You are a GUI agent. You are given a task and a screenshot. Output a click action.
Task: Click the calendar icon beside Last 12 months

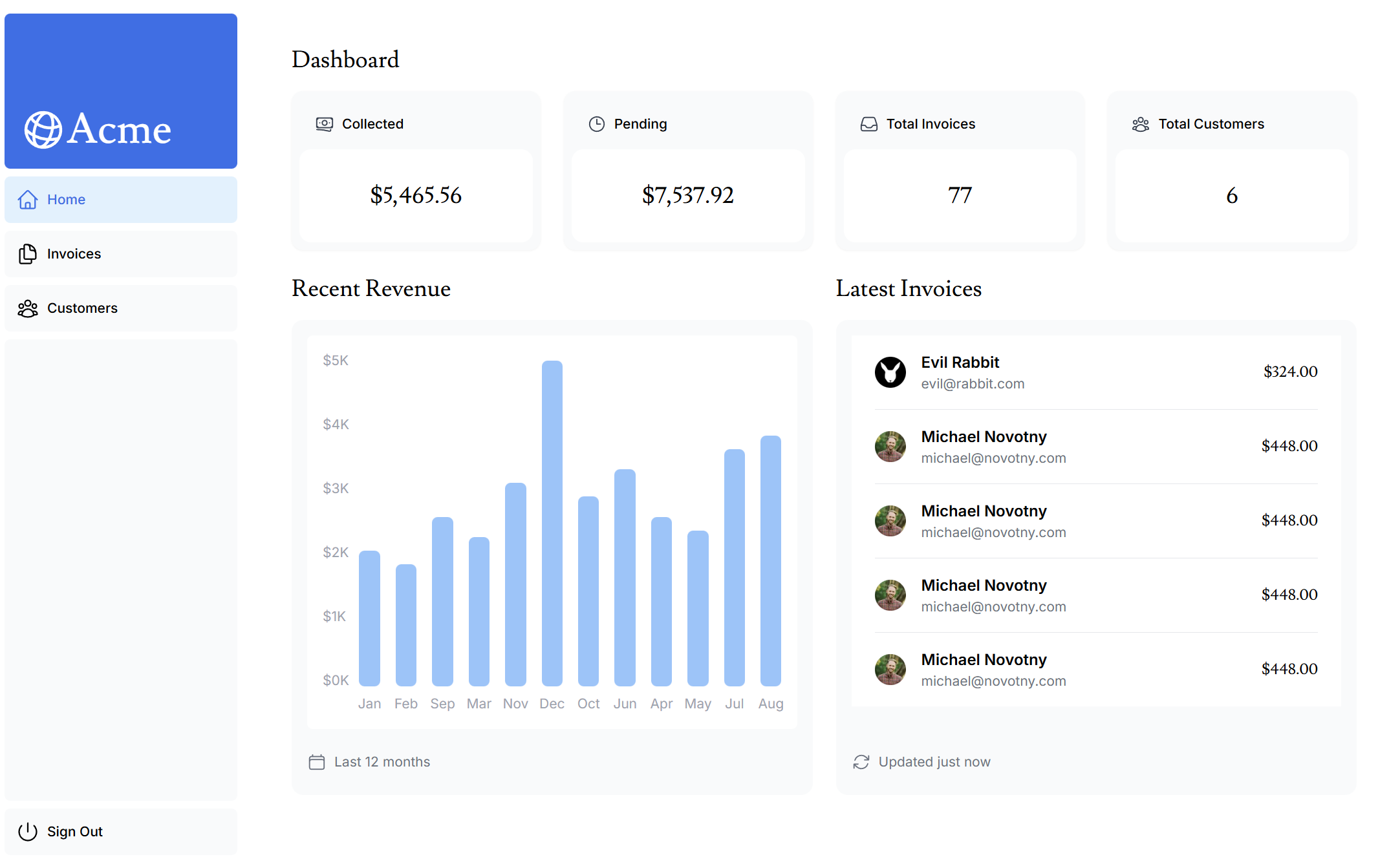click(317, 762)
